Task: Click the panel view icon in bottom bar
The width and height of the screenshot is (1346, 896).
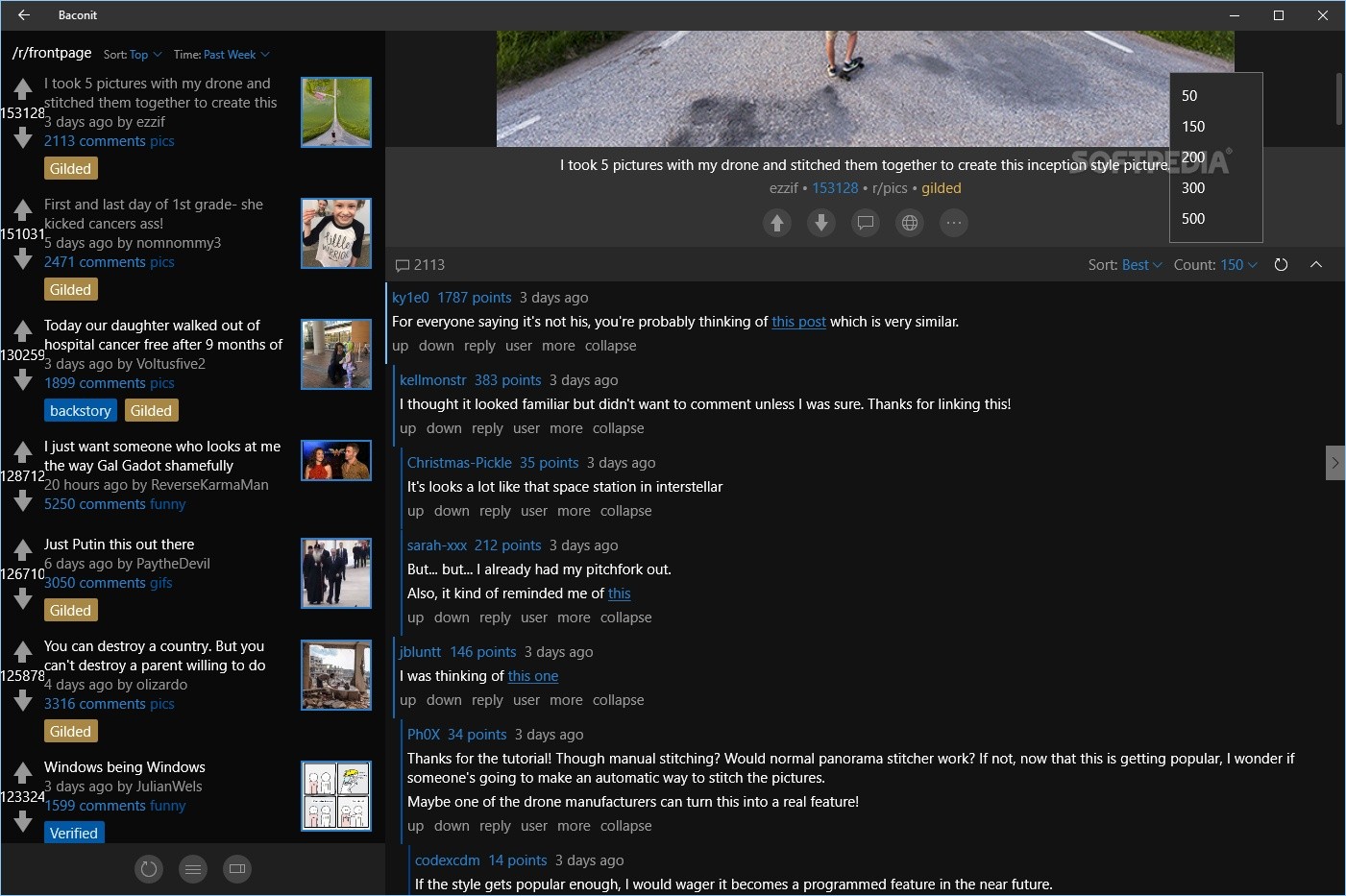Action: (x=237, y=869)
